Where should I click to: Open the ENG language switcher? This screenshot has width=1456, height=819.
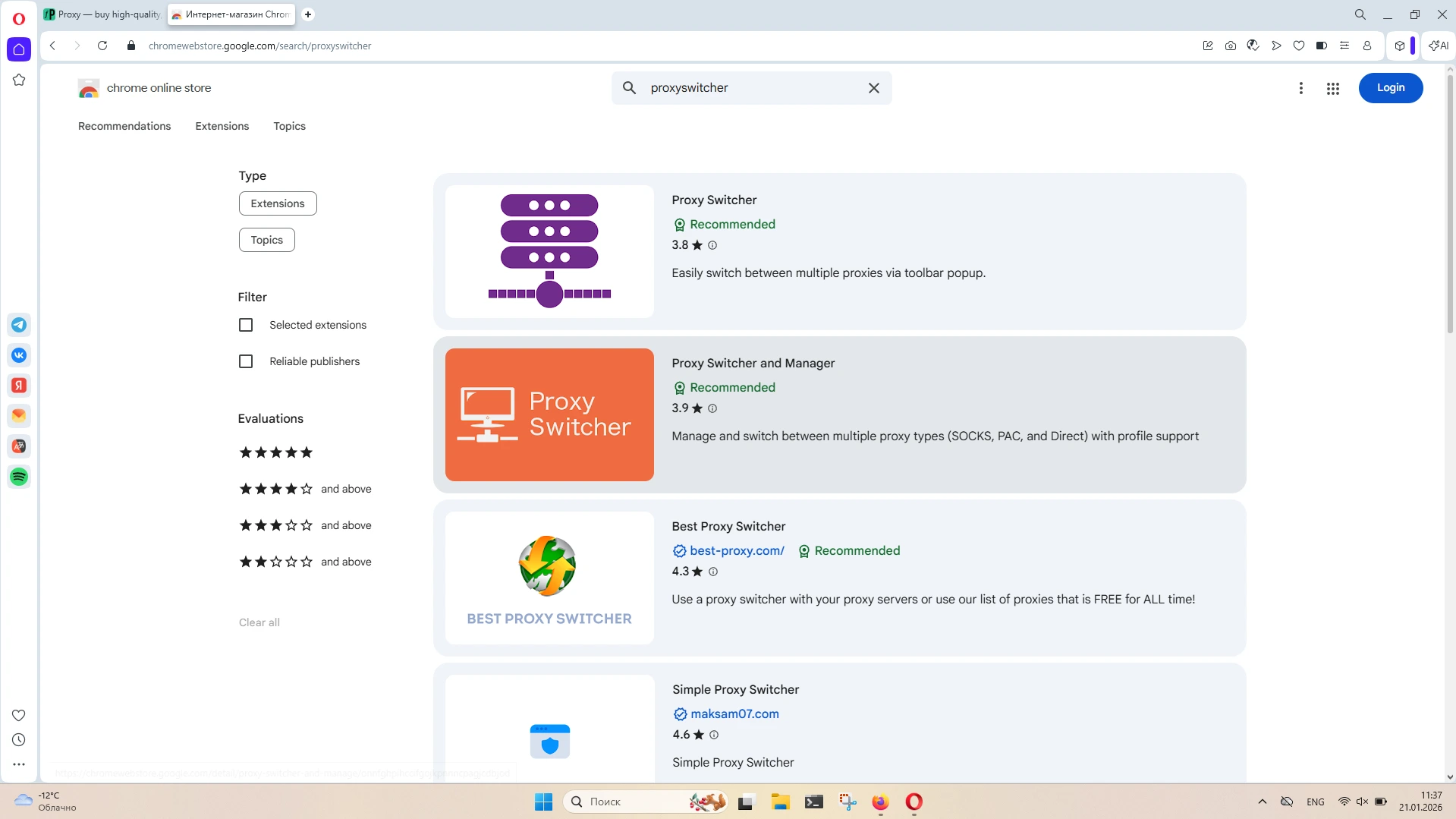(1316, 802)
